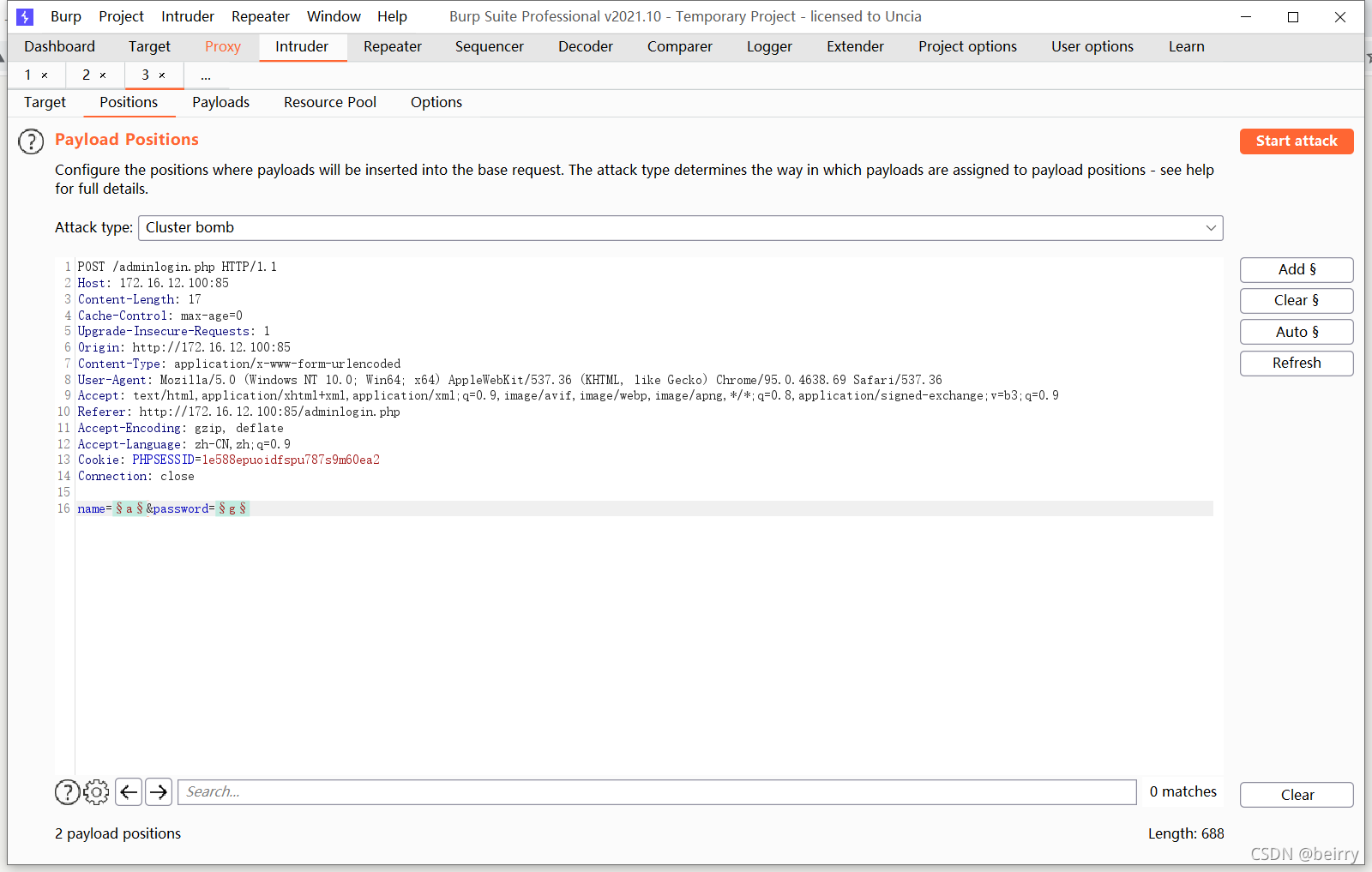
Task: Open the User options tab
Action: (x=1092, y=47)
